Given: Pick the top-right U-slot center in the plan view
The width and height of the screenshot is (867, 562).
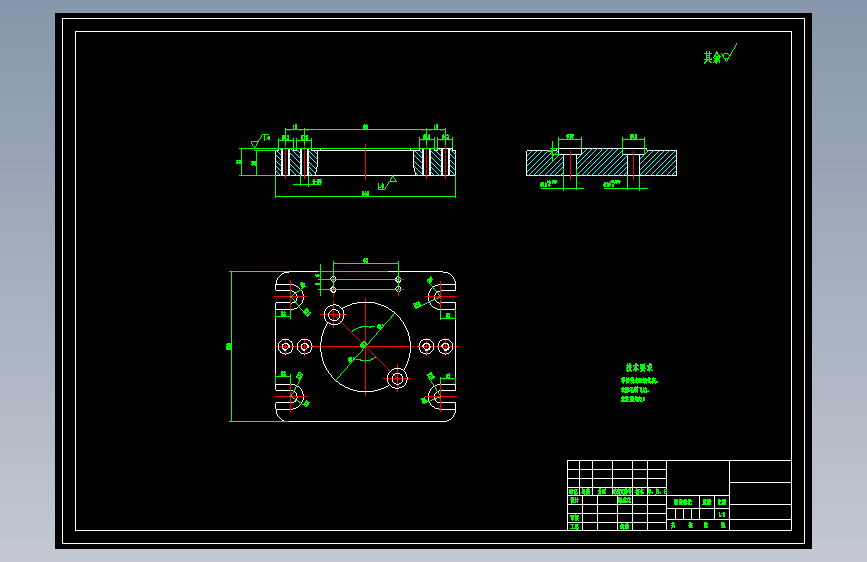Looking at the screenshot, I should 440,296.
